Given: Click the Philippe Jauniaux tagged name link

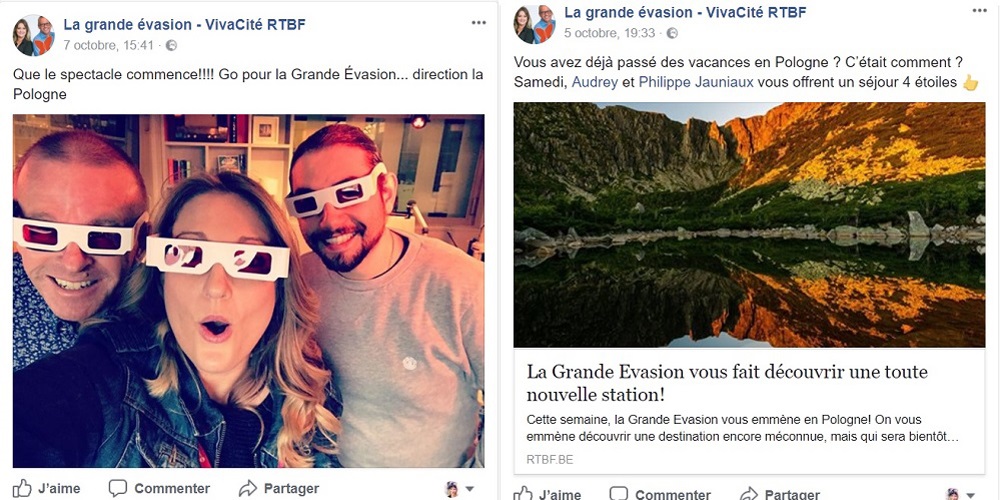Looking at the screenshot, I should 696,82.
